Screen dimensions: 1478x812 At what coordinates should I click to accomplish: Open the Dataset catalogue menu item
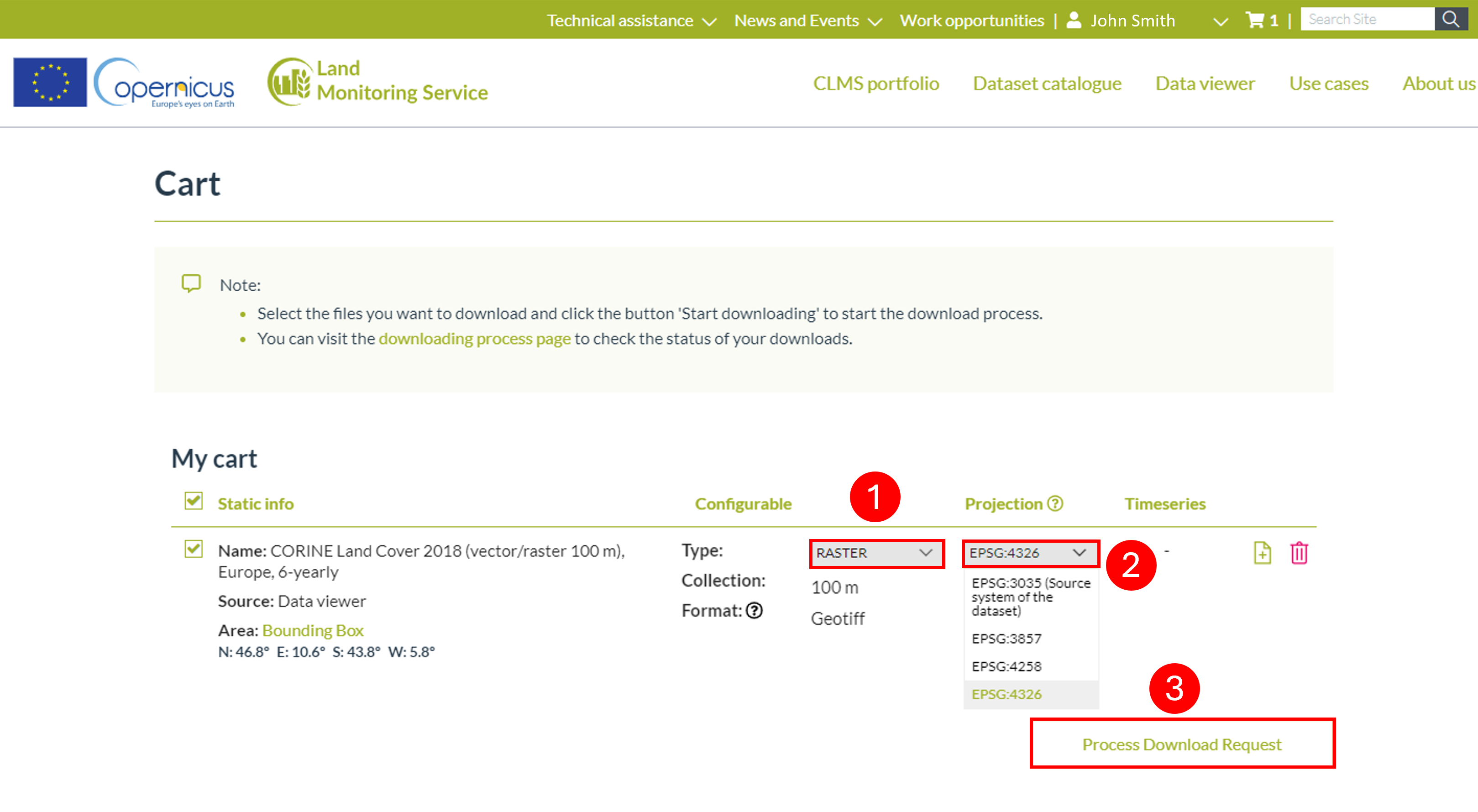tap(1047, 84)
